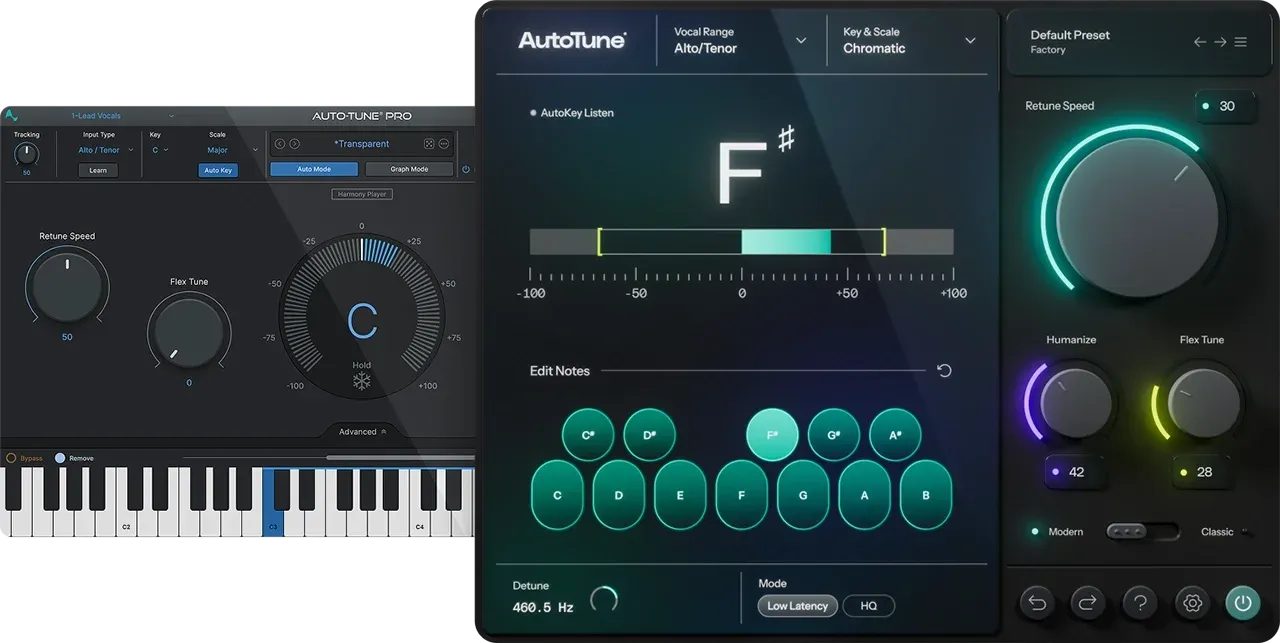Image resolution: width=1280 pixels, height=643 pixels.
Task: Click next preset arrow in Auto-Tune Pro
Action: [294, 144]
